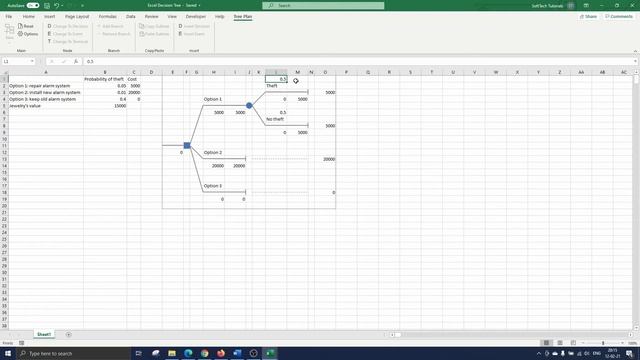Click the Task View icon on taskbar
This screenshot has height=360, width=640.
point(138,353)
